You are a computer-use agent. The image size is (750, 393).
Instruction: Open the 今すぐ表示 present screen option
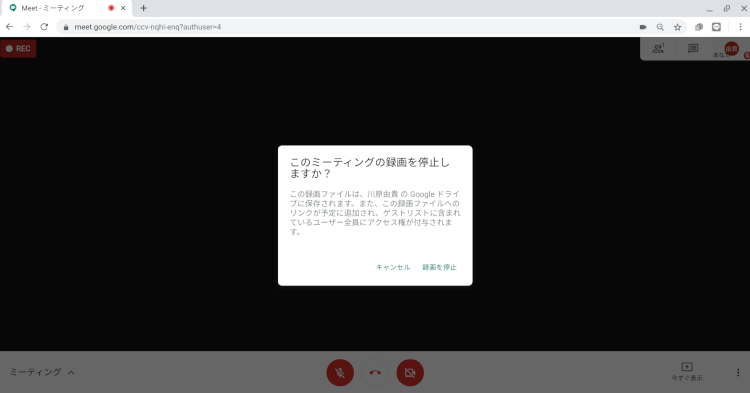point(687,371)
